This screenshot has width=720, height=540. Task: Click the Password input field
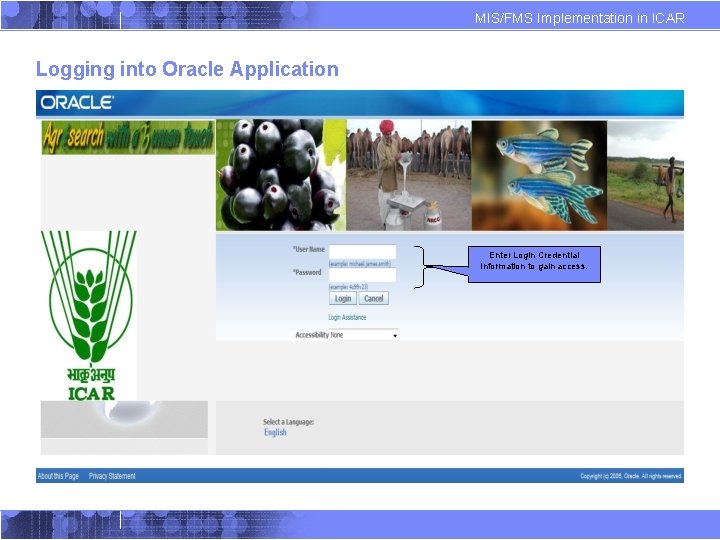pos(362,275)
